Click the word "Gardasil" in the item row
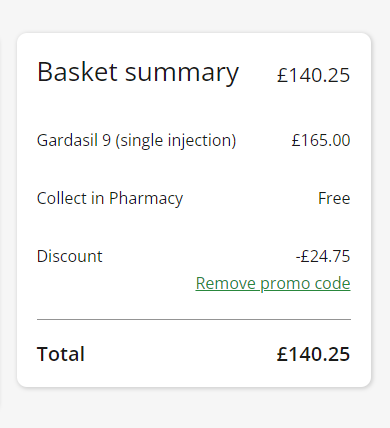 click(x=67, y=140)
